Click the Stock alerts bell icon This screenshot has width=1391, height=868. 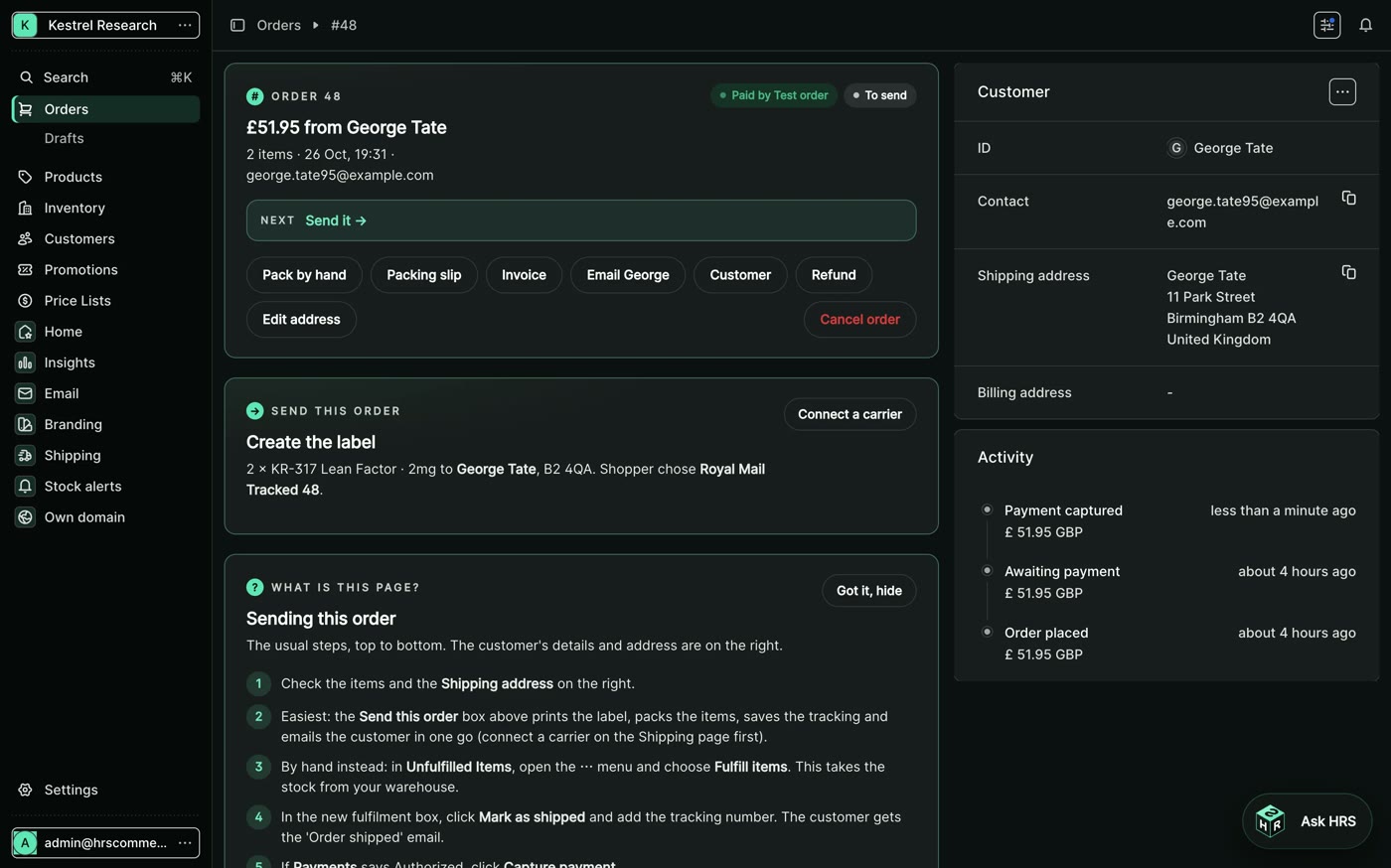(25, 486)
